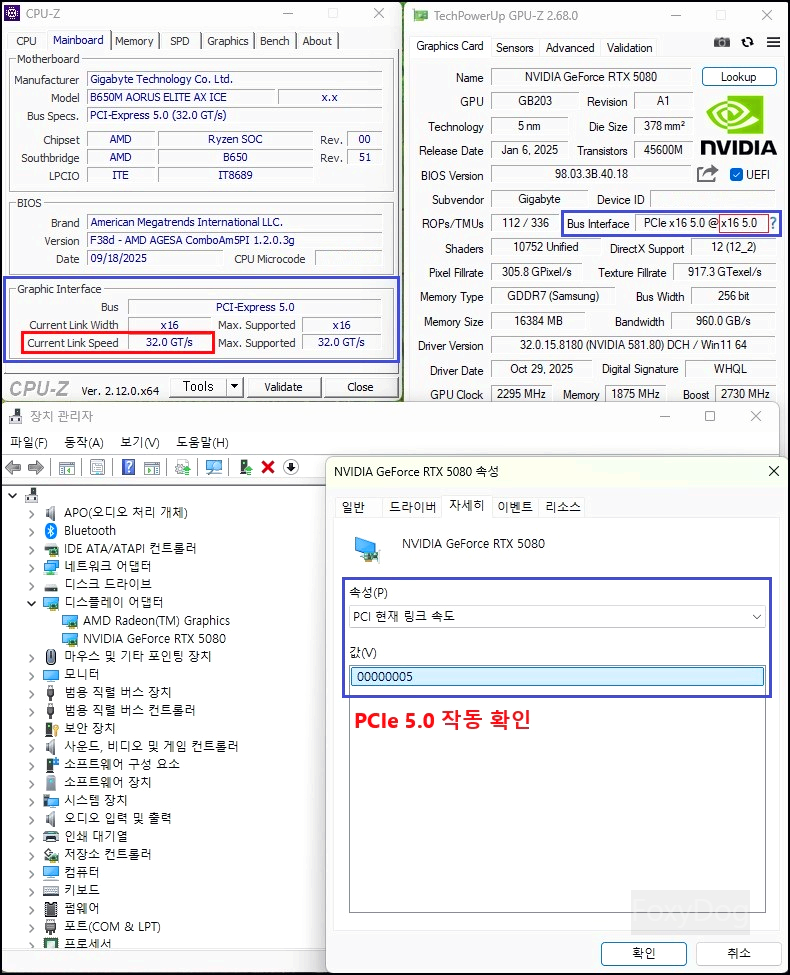Click the Current Link Speed value 32.0 GT/s
The height and width of the screenshot is (975, 790).
click(169, 343)
